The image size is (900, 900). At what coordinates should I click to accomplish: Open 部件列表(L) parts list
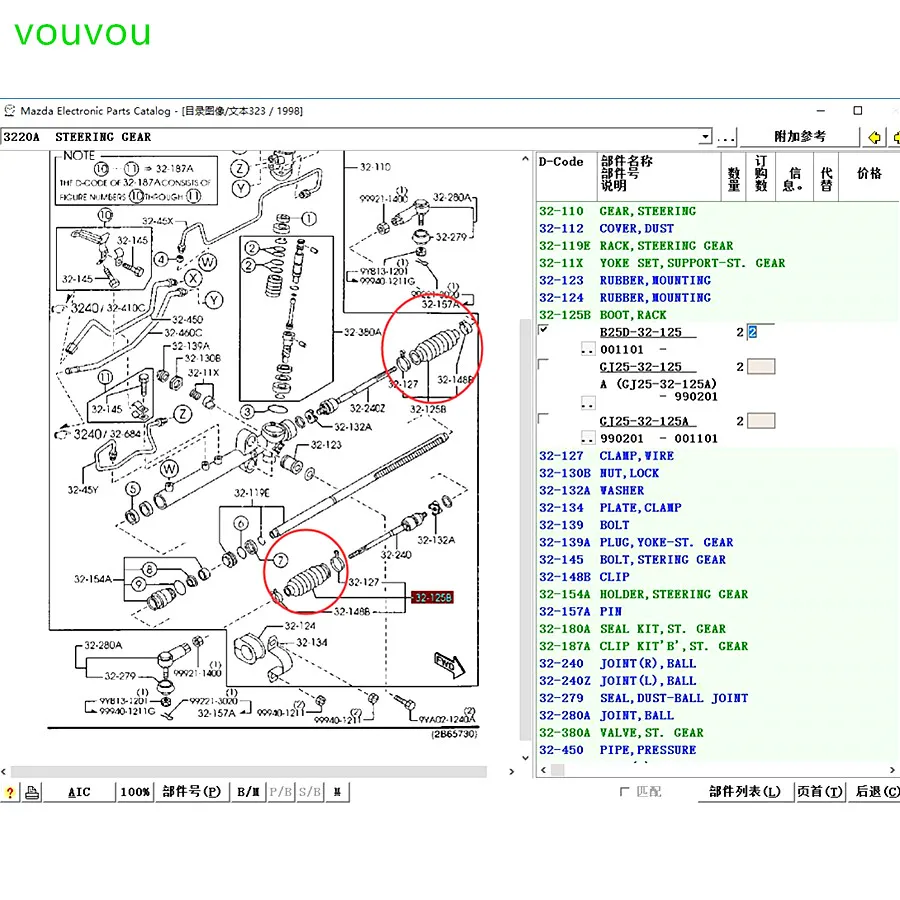click(x=744, y=792)
